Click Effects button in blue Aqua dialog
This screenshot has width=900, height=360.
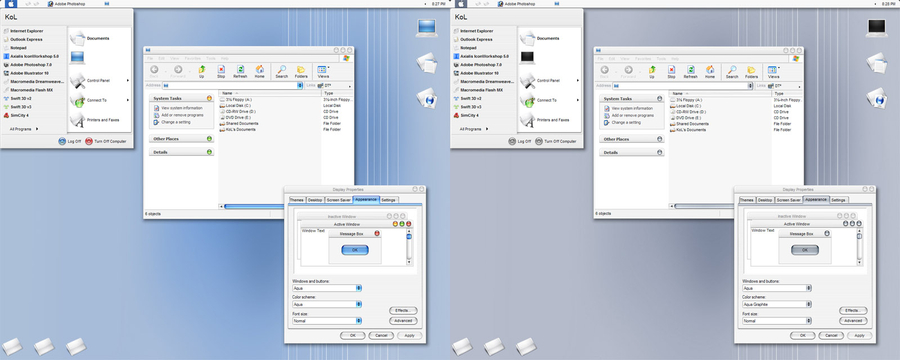(403, 310)
